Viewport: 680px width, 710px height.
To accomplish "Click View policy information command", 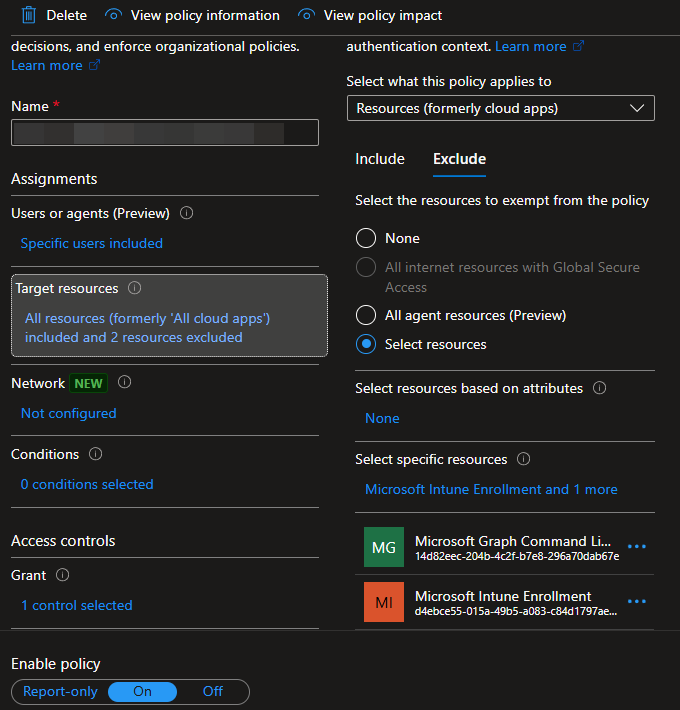I will coord(205,15).
